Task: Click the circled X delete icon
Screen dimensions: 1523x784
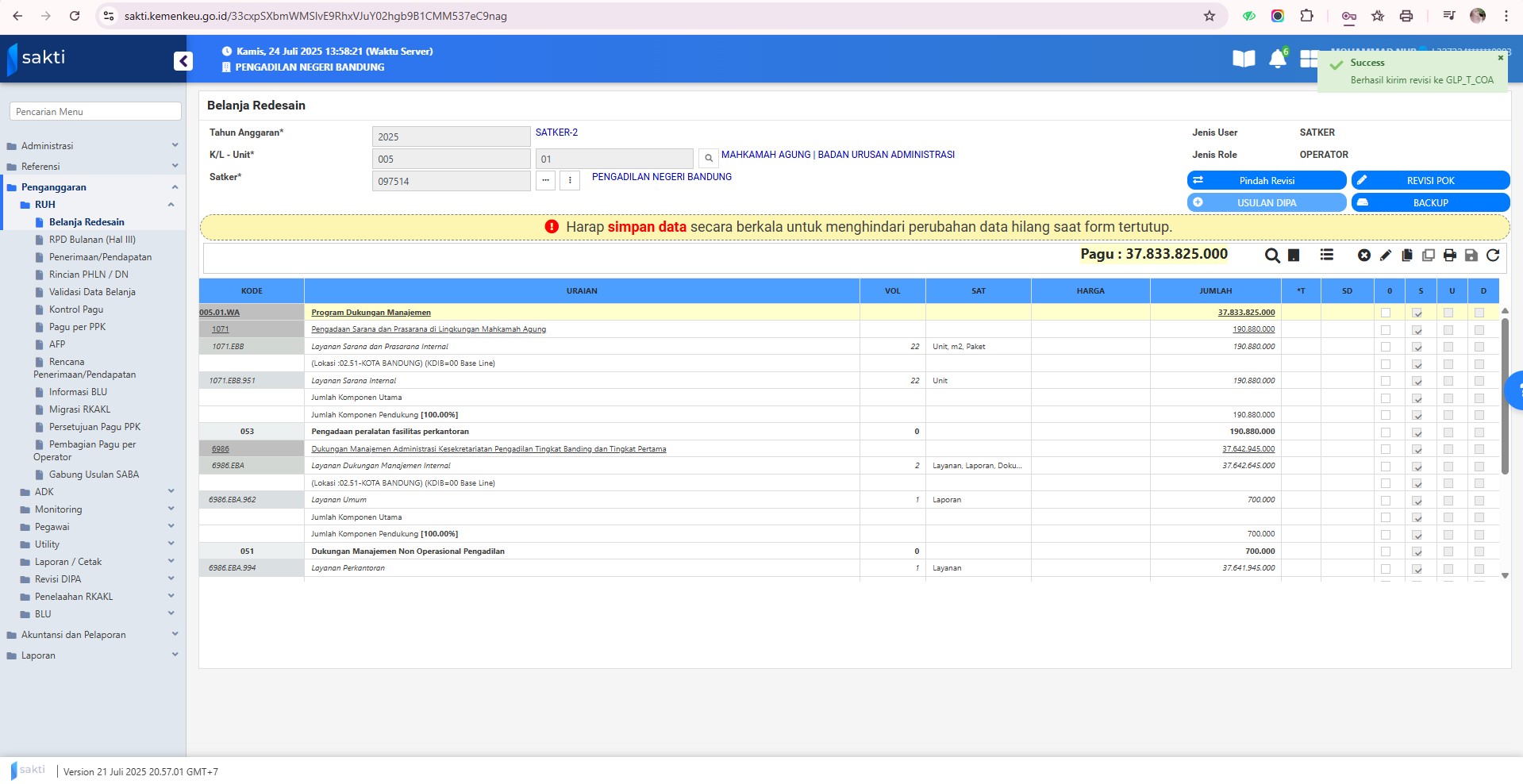Action: 1364,256
